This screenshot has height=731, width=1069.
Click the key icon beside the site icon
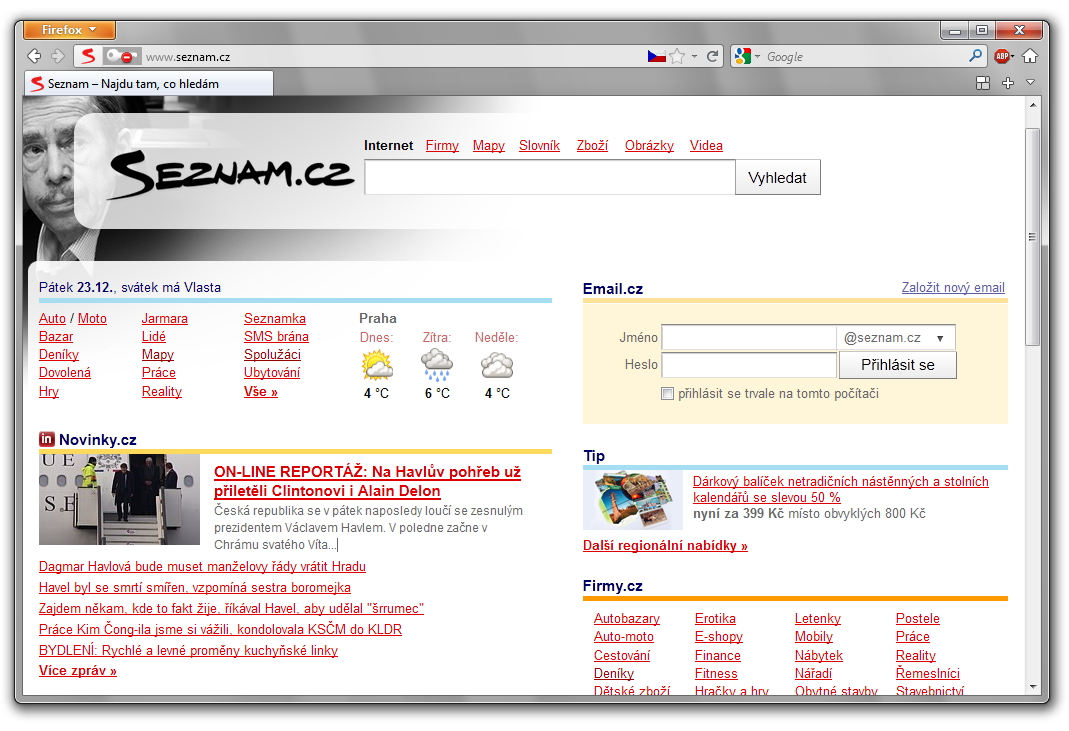tap(121, 56)
